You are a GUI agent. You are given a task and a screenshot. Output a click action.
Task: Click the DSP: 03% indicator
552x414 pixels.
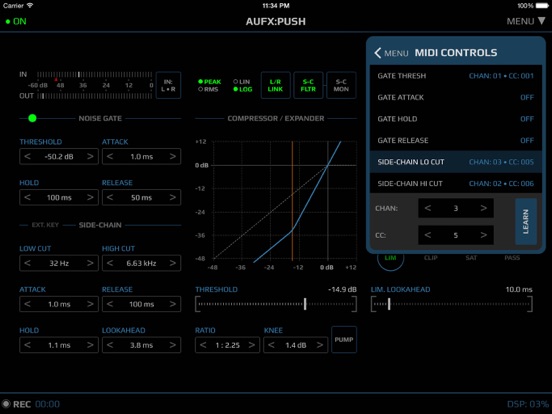[x=527, y=404]
